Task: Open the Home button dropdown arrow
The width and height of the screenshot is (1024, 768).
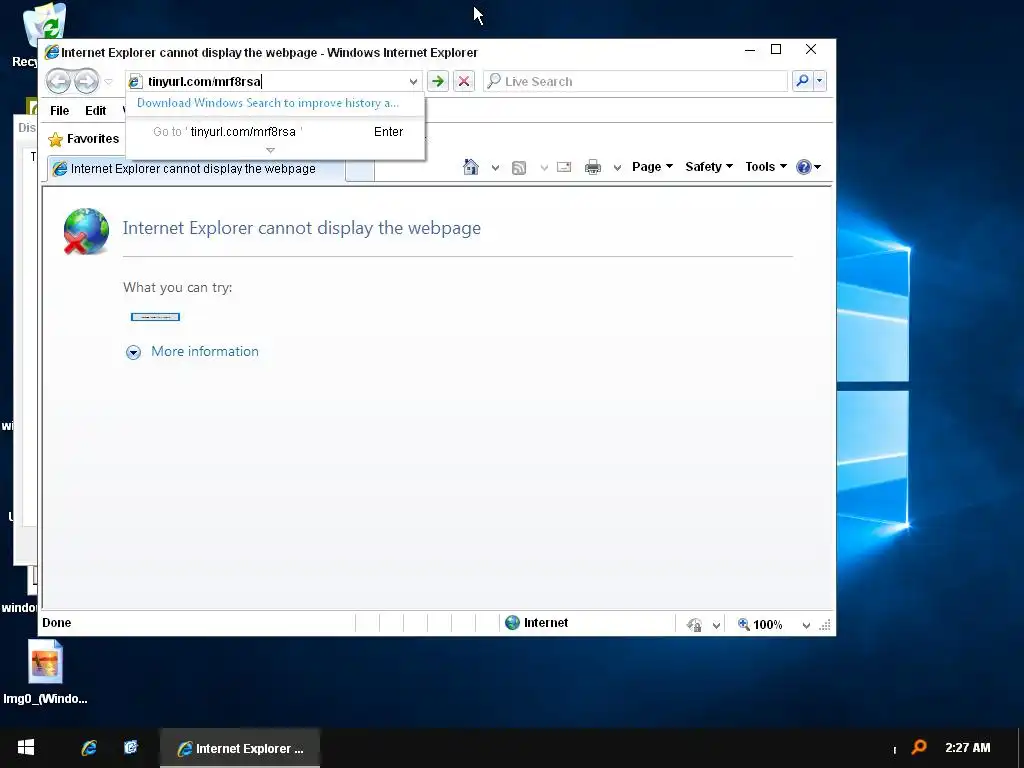Action: (495, 168)
